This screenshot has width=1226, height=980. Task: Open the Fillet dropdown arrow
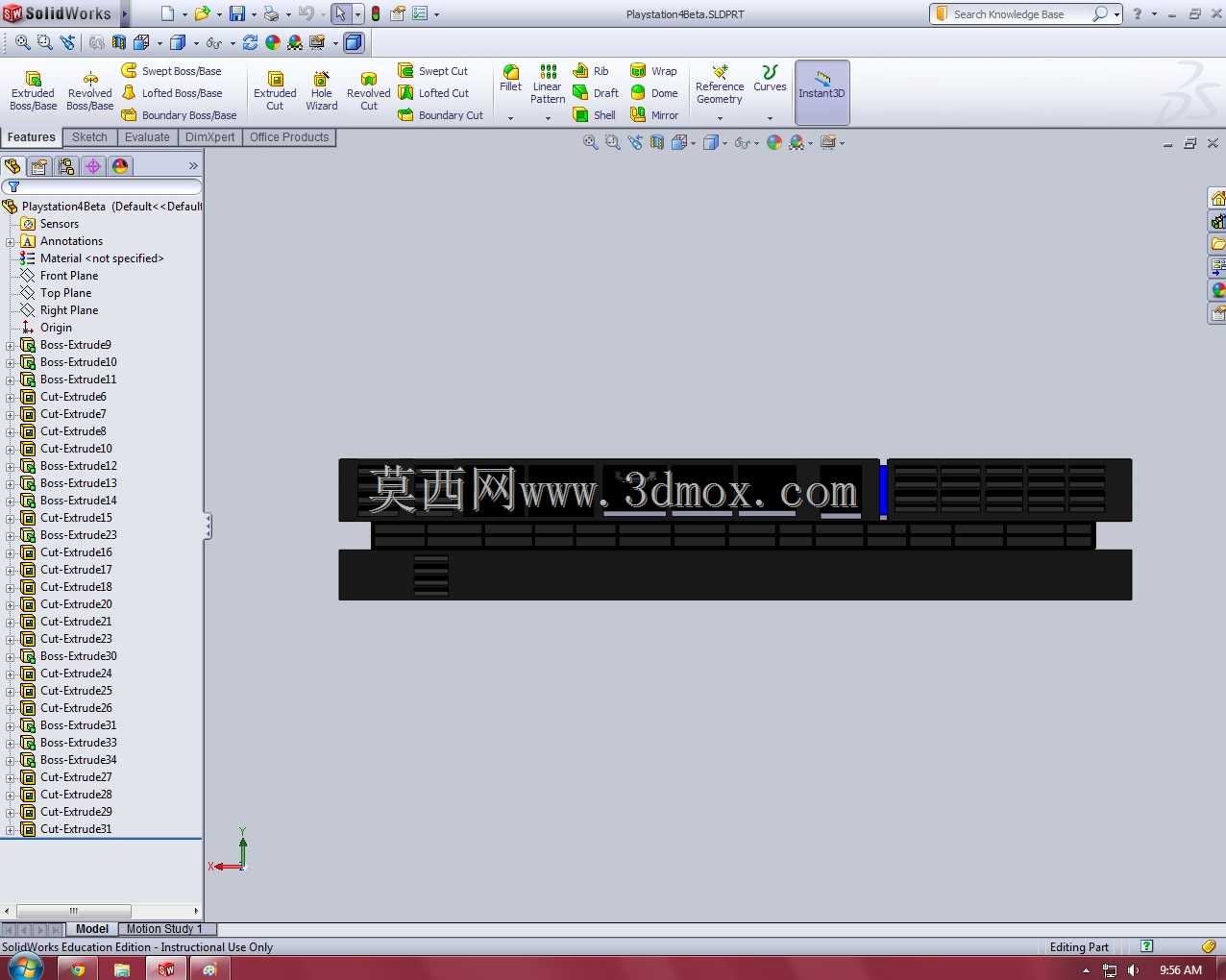coord(511,118)
